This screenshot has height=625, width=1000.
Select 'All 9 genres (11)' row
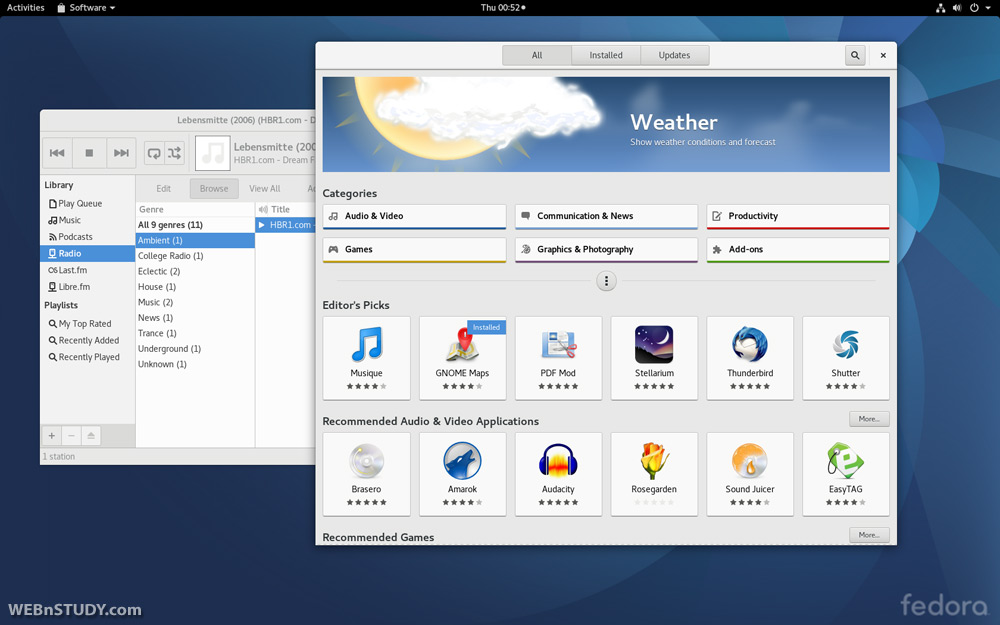point(195,225)
